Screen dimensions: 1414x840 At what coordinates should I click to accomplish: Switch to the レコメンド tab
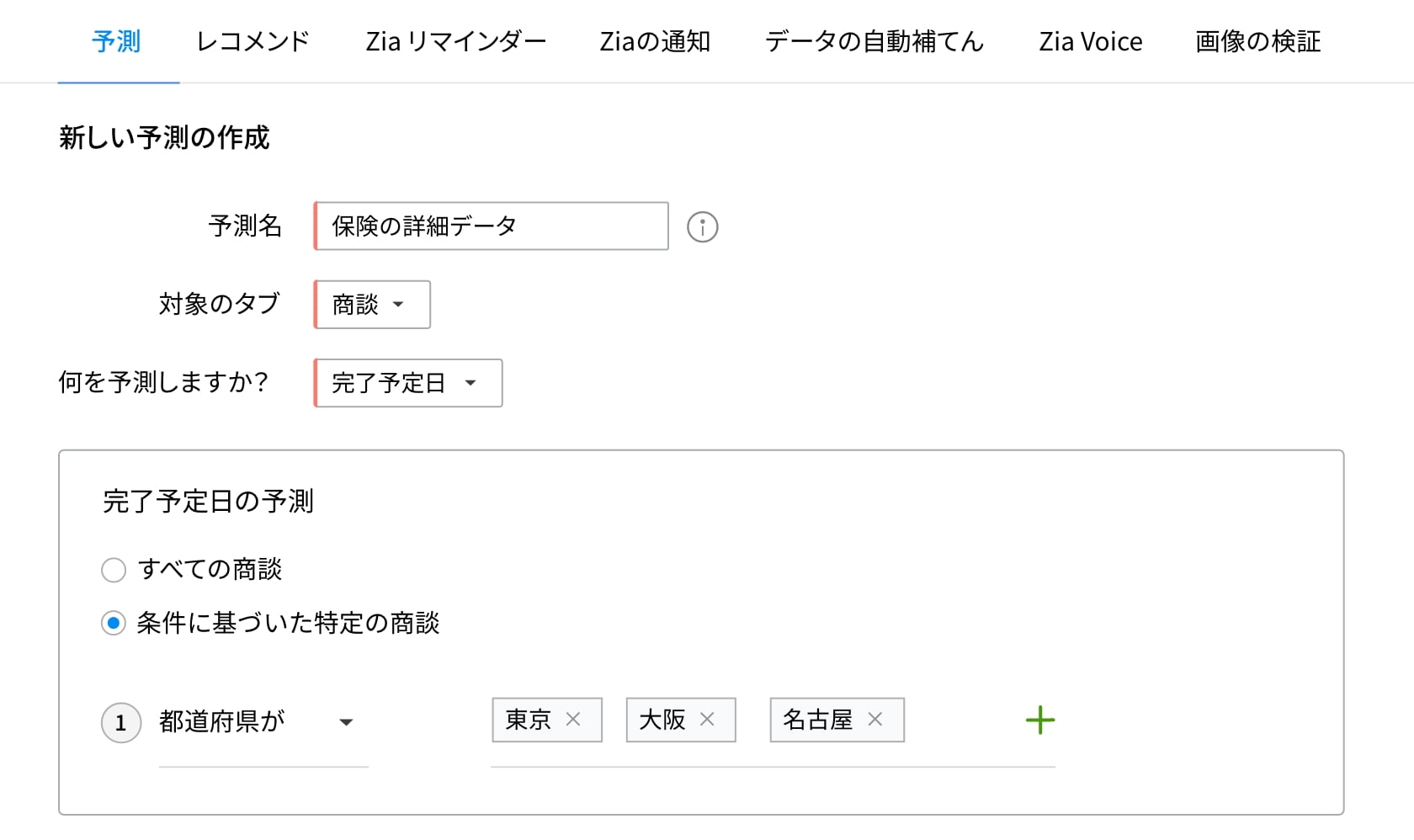click(252, 41)
